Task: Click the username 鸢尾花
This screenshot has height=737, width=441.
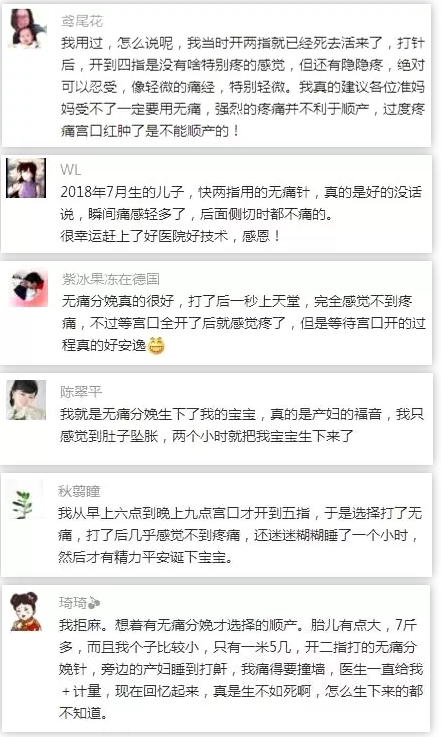Action: [82, 21]
